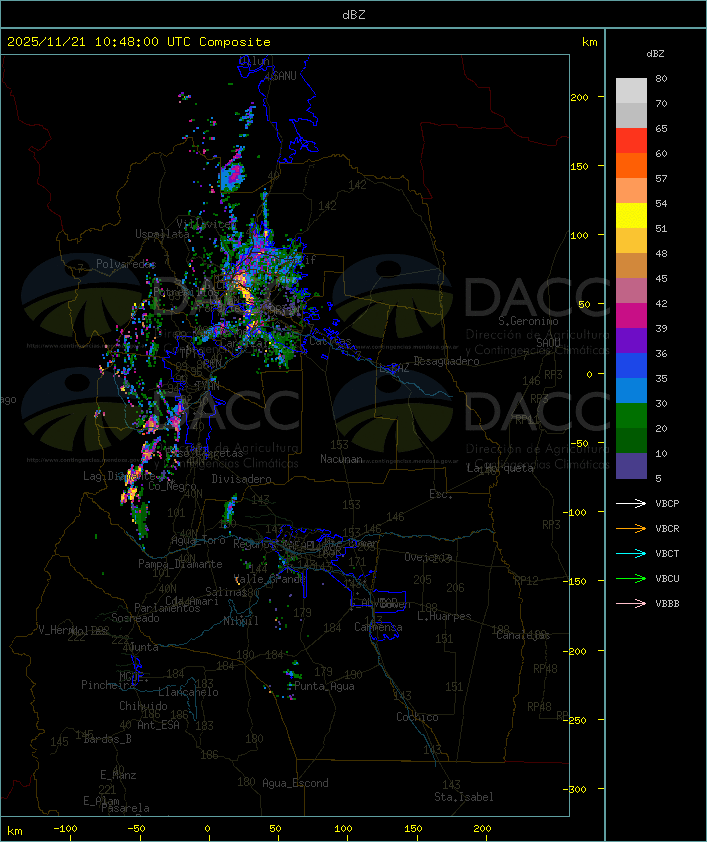Choose the tan 45-48 dBZ legend swatch

coord(631,266)
